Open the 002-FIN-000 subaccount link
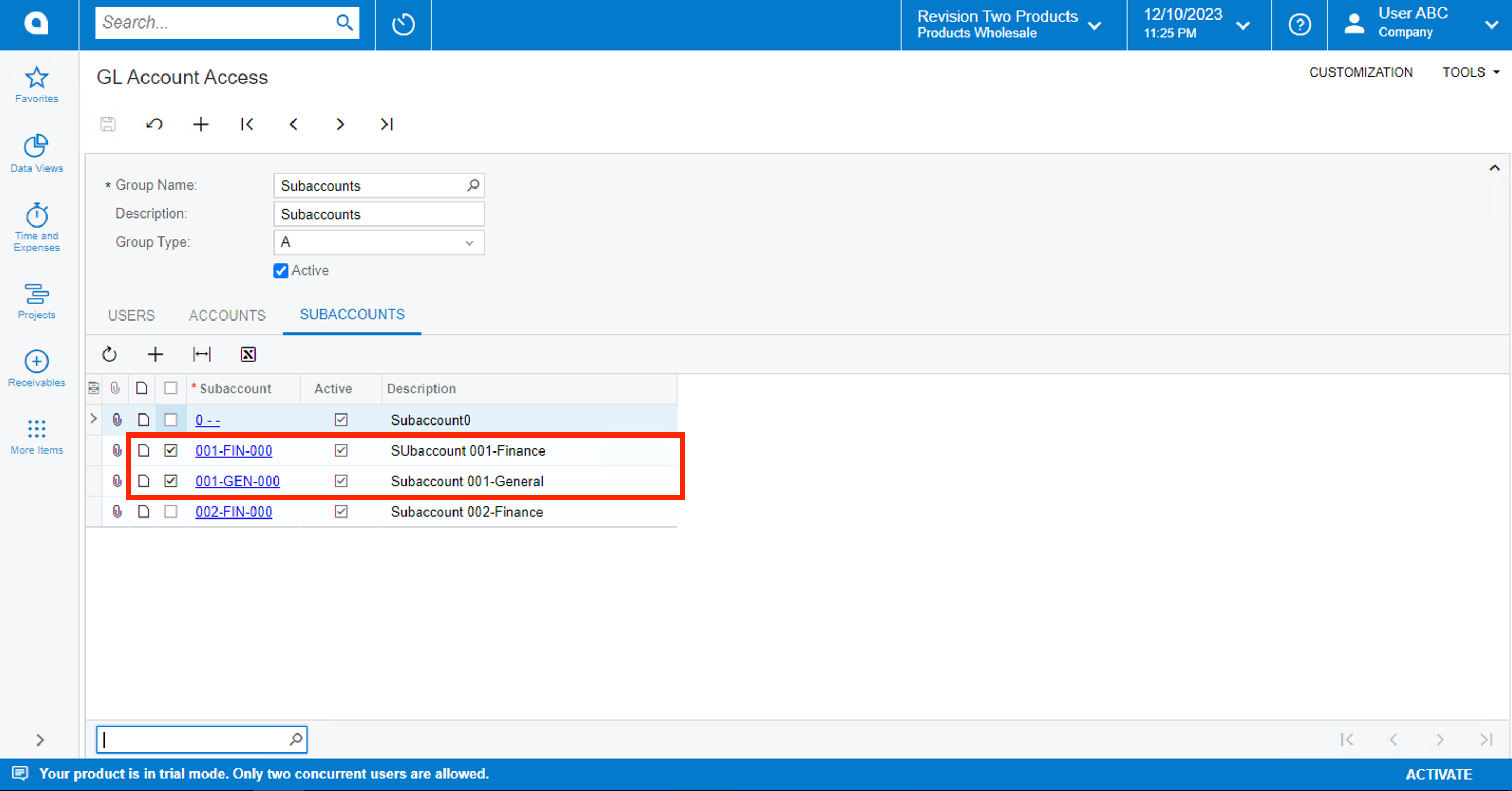 (233, 512)
